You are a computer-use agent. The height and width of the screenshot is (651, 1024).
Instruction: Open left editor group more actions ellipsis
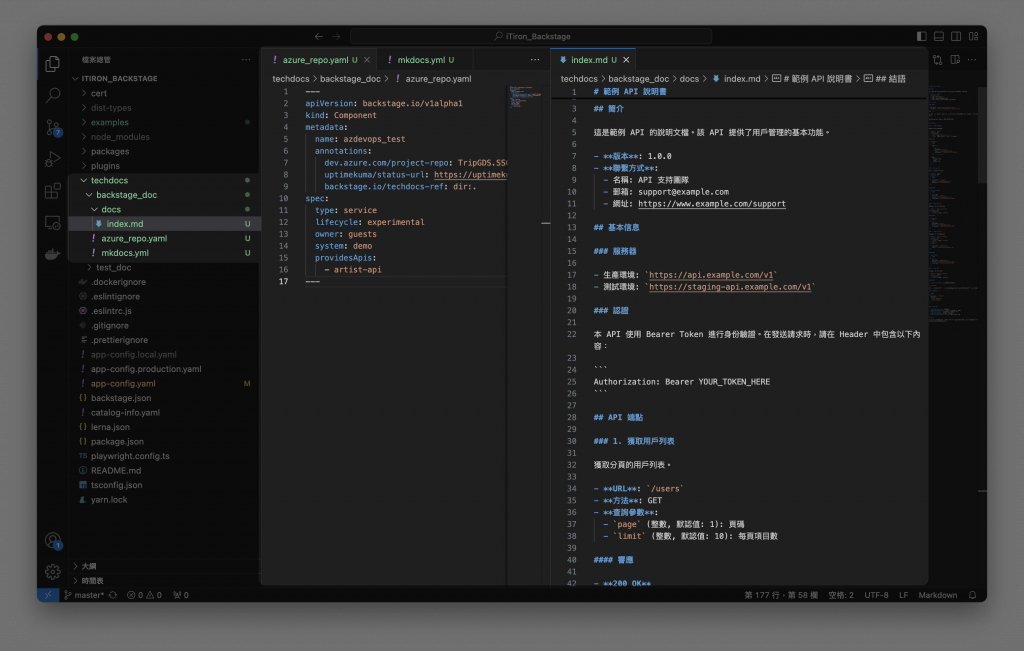pos(535,59)
